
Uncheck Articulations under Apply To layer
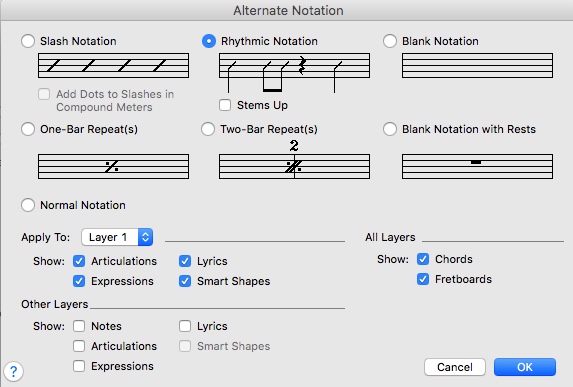pos(79,261)
